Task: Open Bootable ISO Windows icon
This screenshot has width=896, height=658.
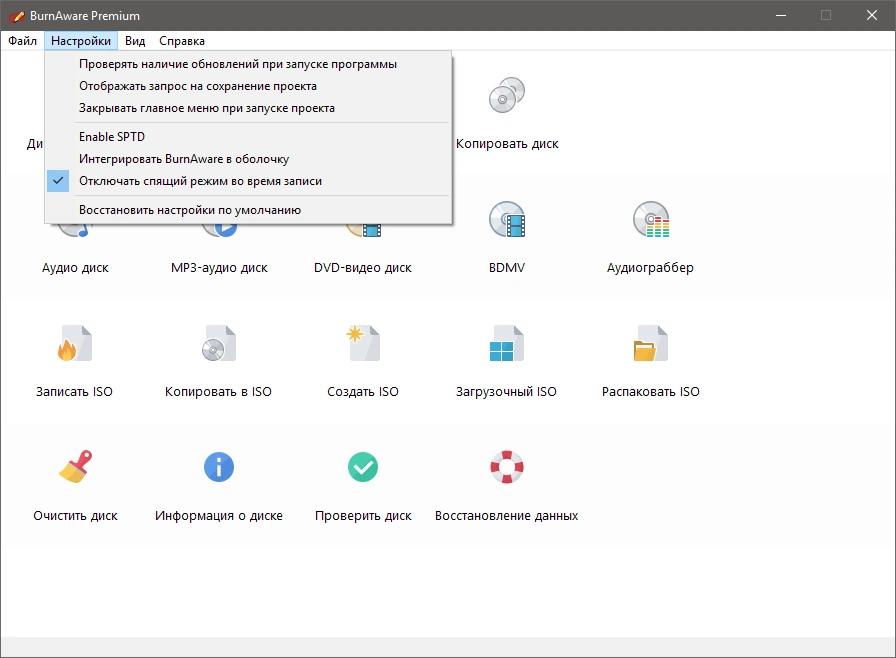Action: coord(507,343)
